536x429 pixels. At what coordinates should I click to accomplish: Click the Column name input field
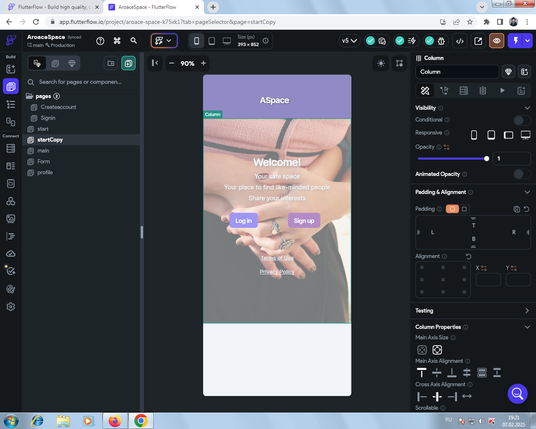pyautogui.click(x=457, y=72)
